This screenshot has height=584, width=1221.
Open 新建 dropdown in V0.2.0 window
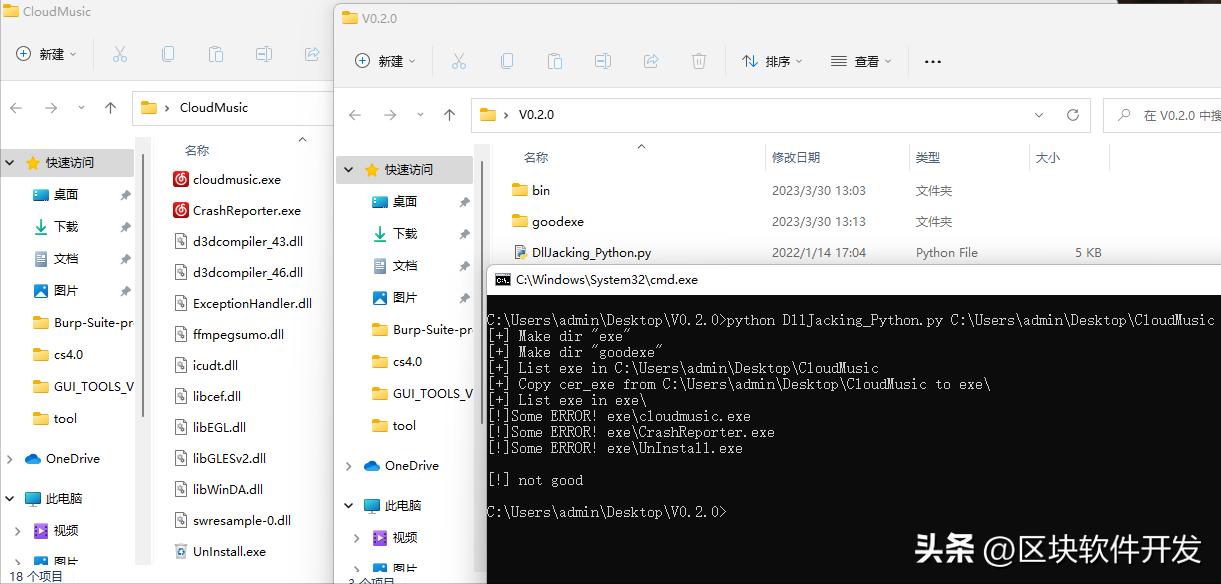tap(385, 61)
